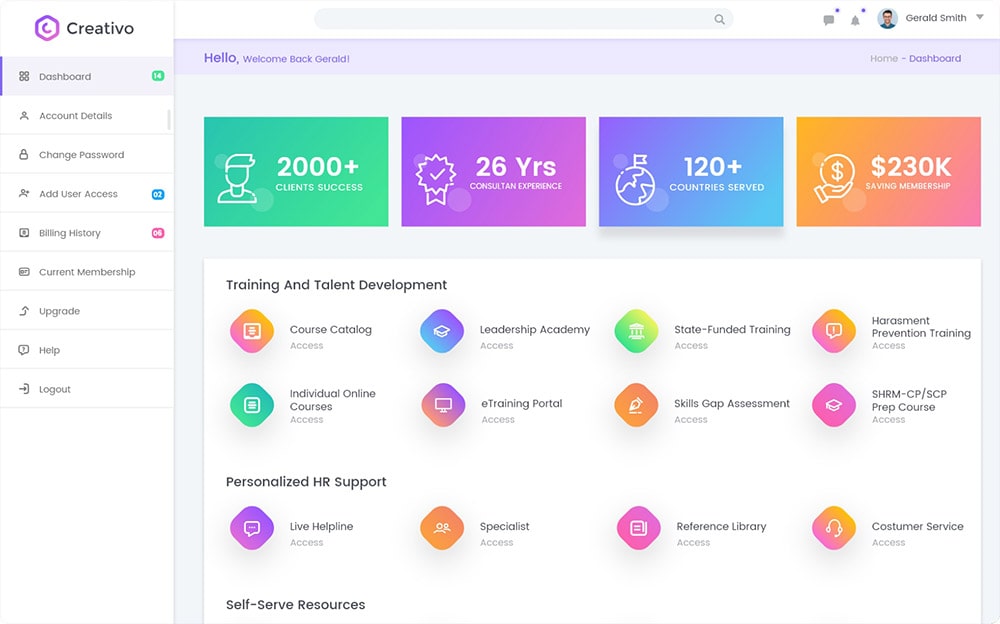Open Billing History in sidebar
This screenshot has width=1000, height=624.
(x=70, y=233)
